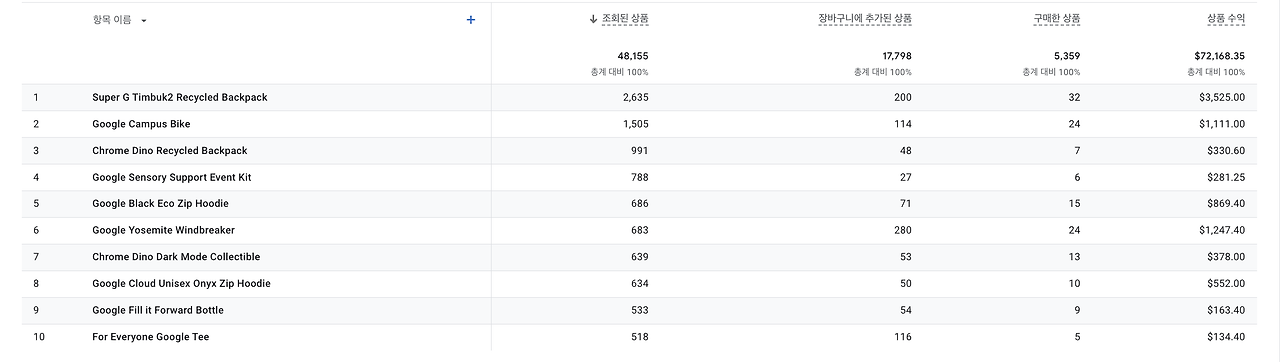
Task: Click revenue cell $869.40
Action: click(x=1226, y=204)
